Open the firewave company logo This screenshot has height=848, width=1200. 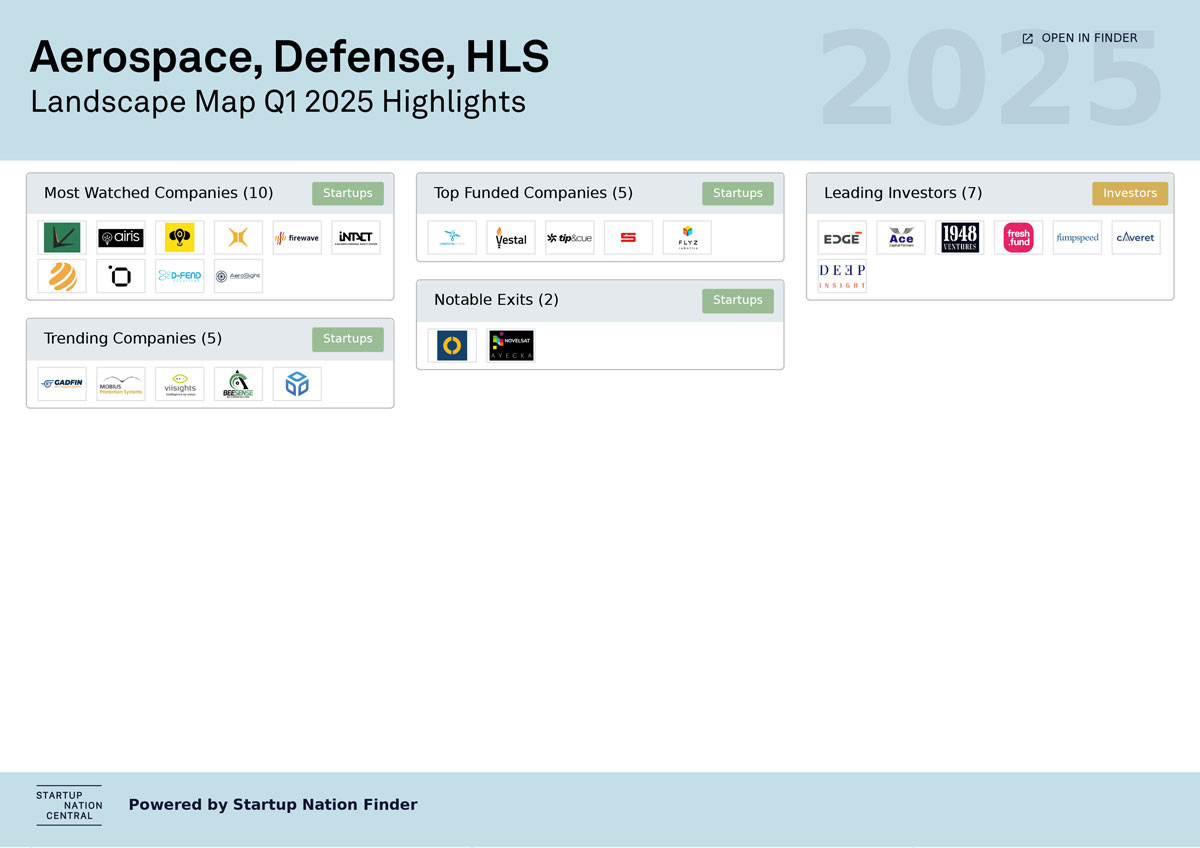coord(297,238)
